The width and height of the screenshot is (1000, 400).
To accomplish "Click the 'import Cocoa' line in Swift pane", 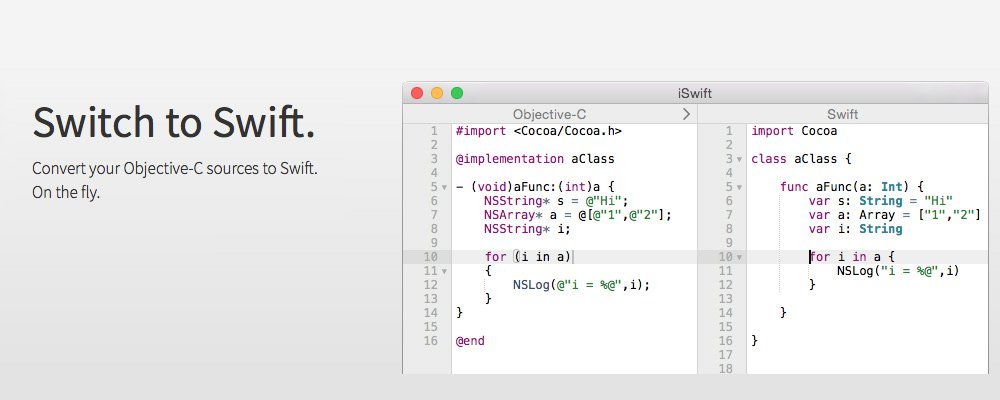I will (x=794, y=131).
